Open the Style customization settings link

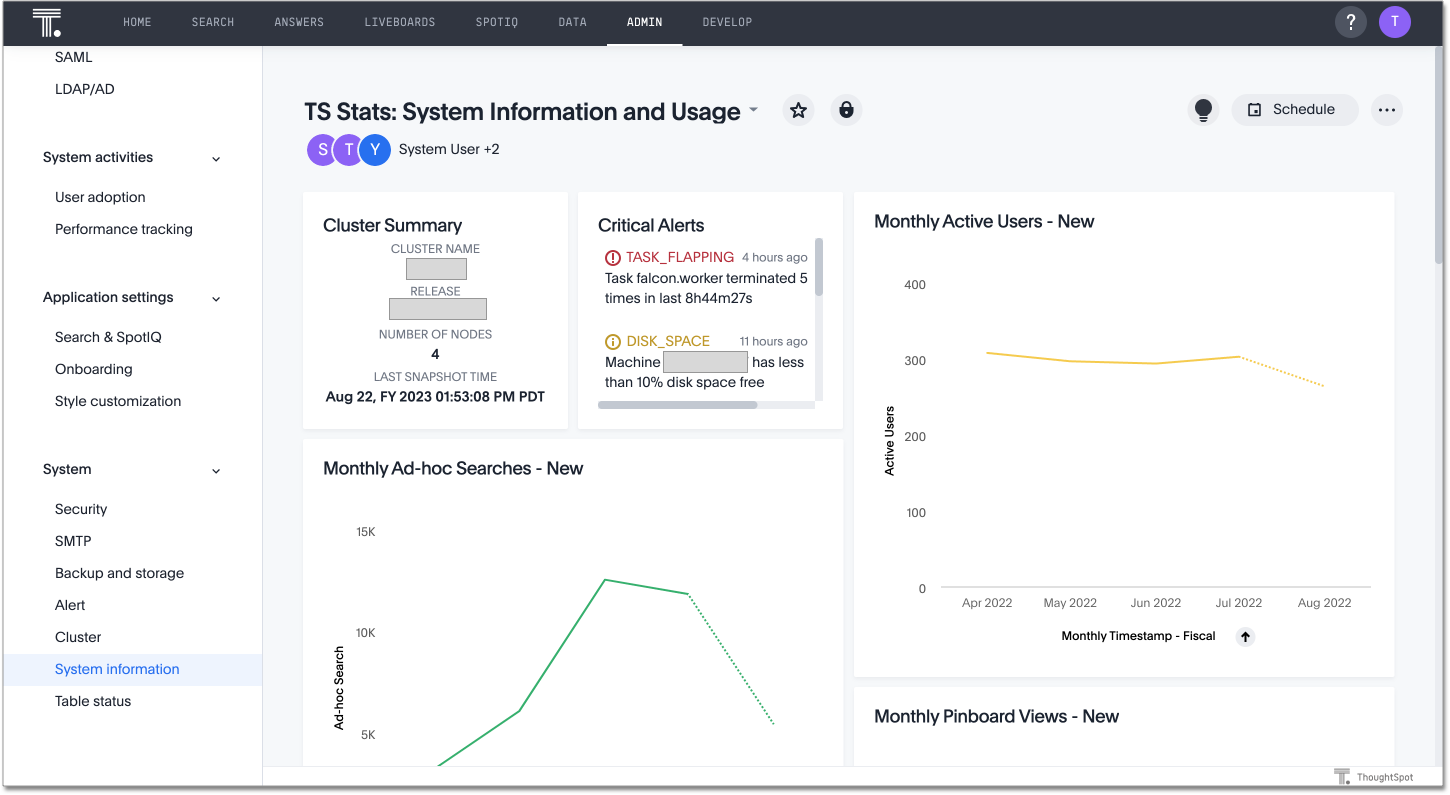pos(117,400)
